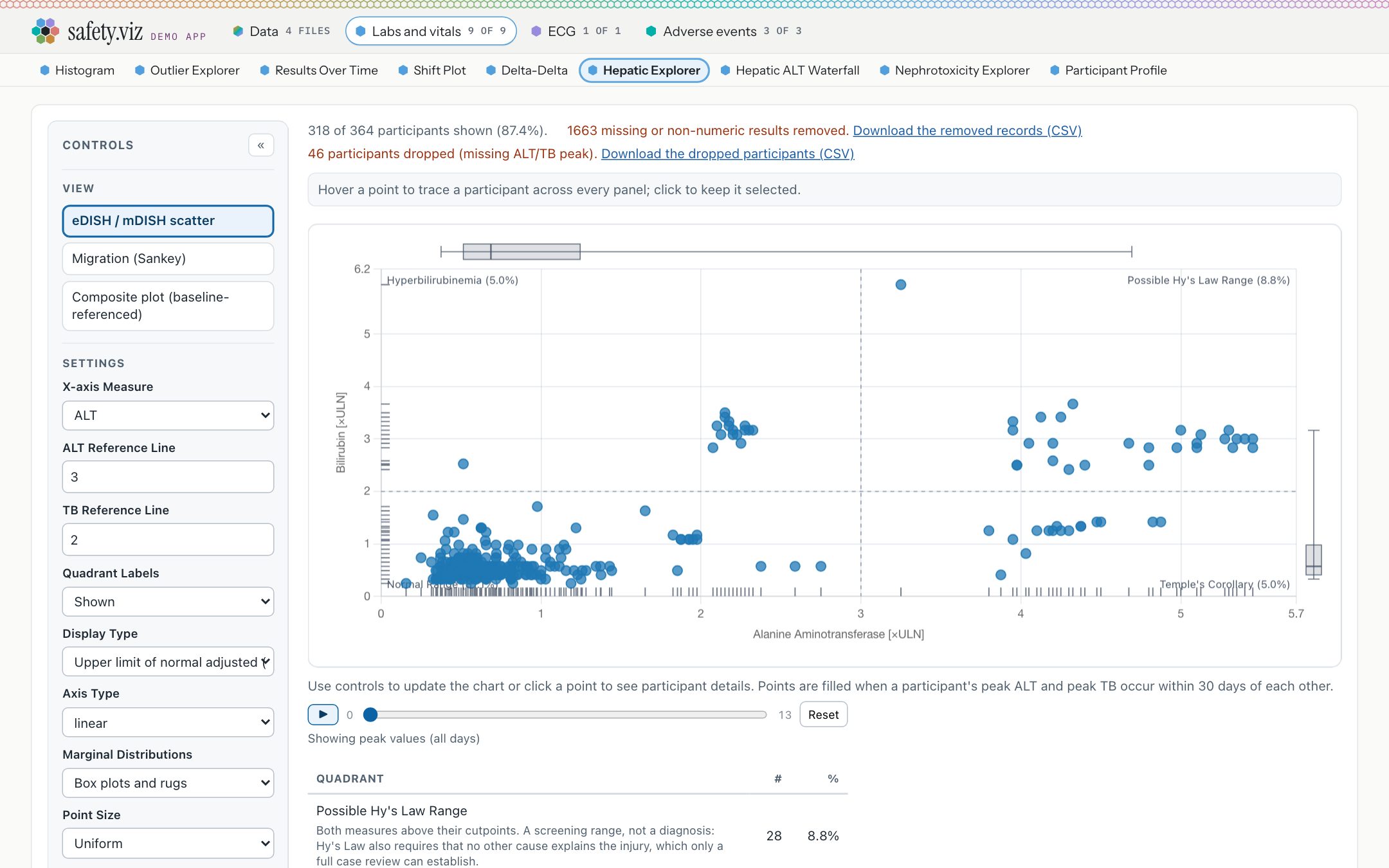Click the safety.viz hexagon logo
1389x868 pixels.
tap(45, 31)
